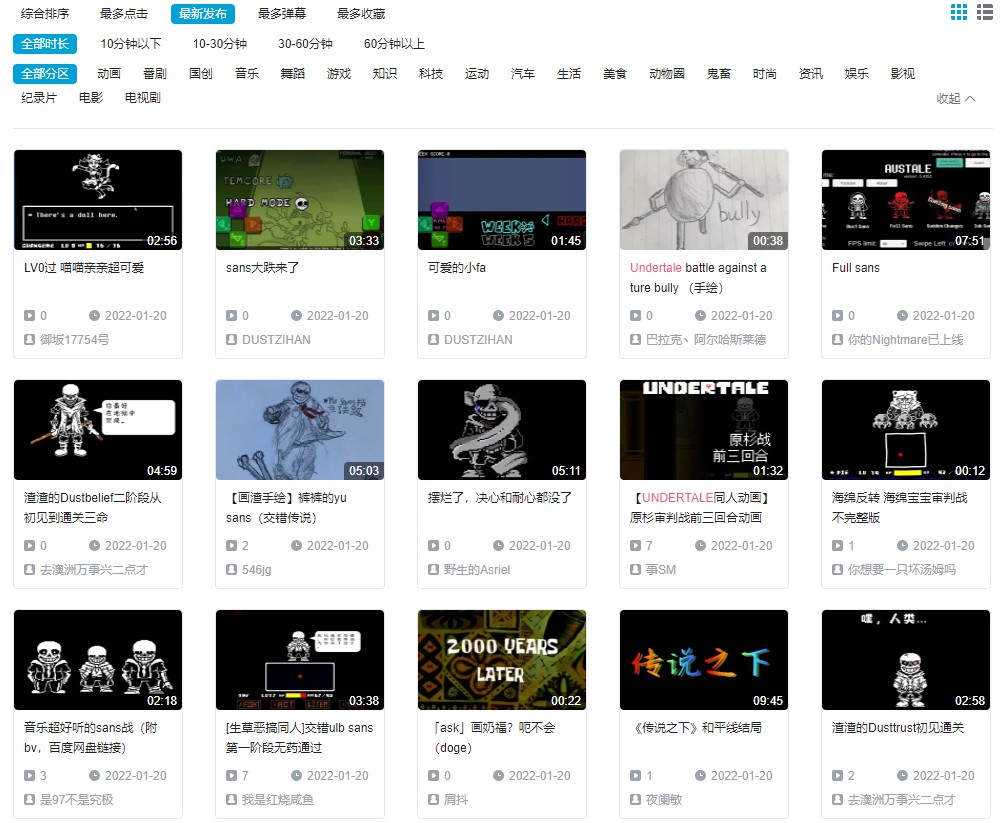Screen dimensions: 1007x823
Task: Click play count icon on 原杉审判战前三回合动画 card
Action: pyautogui.click(x=635, y=545)
